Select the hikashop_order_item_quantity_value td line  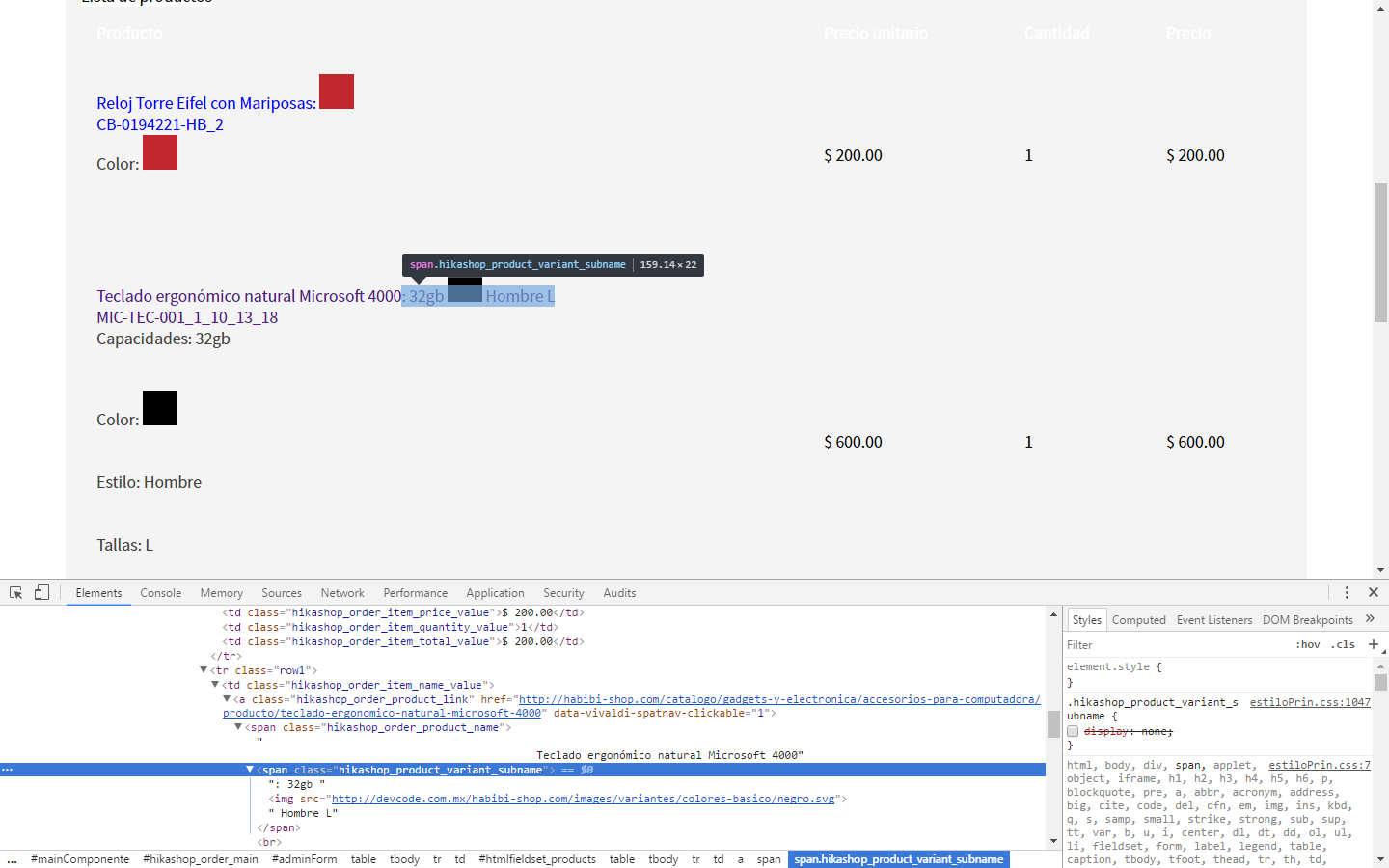coord(391,627)
